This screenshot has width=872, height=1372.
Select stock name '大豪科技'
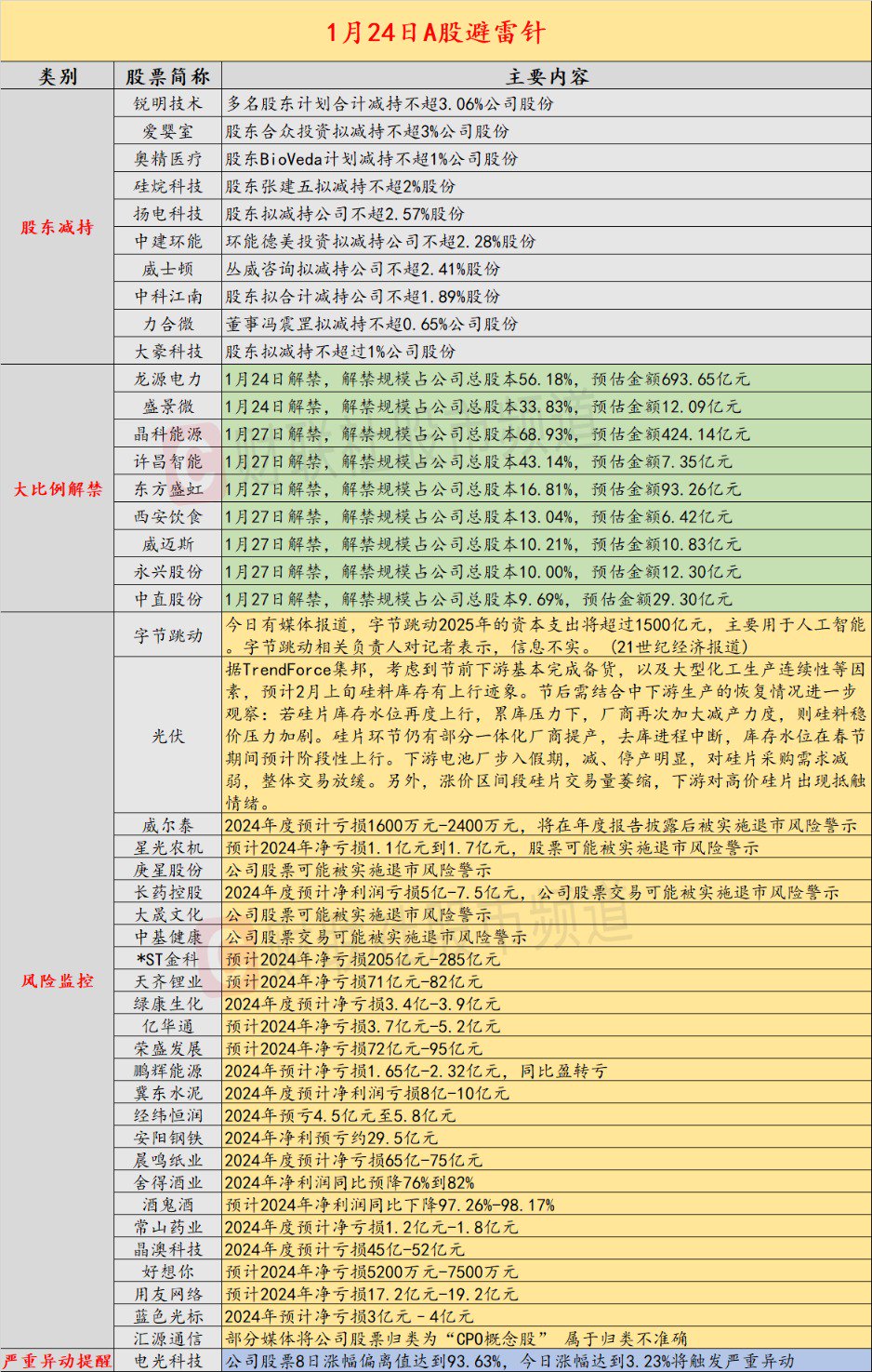pyautogui.click(x=168, y=351)
